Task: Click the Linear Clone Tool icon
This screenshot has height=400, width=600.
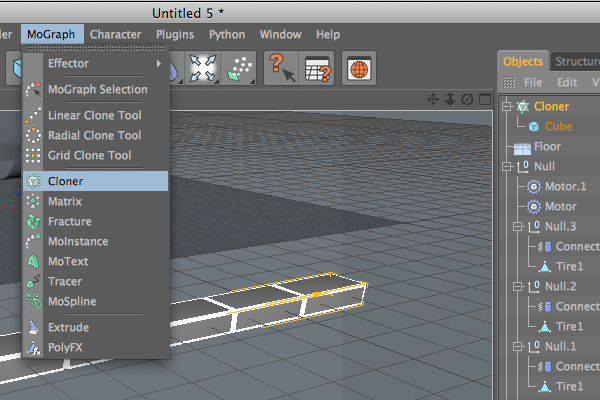Action: tap(33, 115)
